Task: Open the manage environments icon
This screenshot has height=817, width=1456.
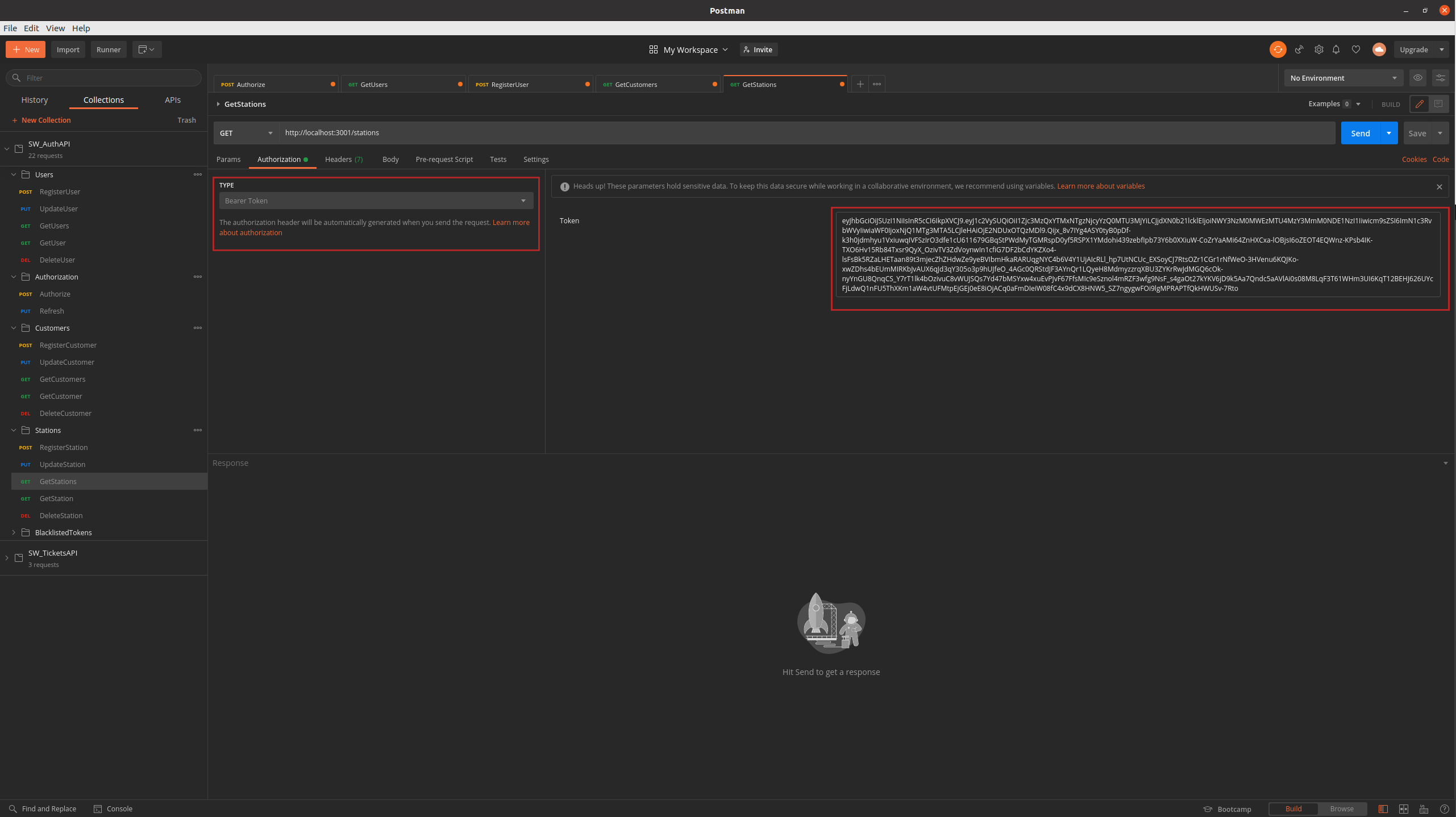Action: point(1440,78)
